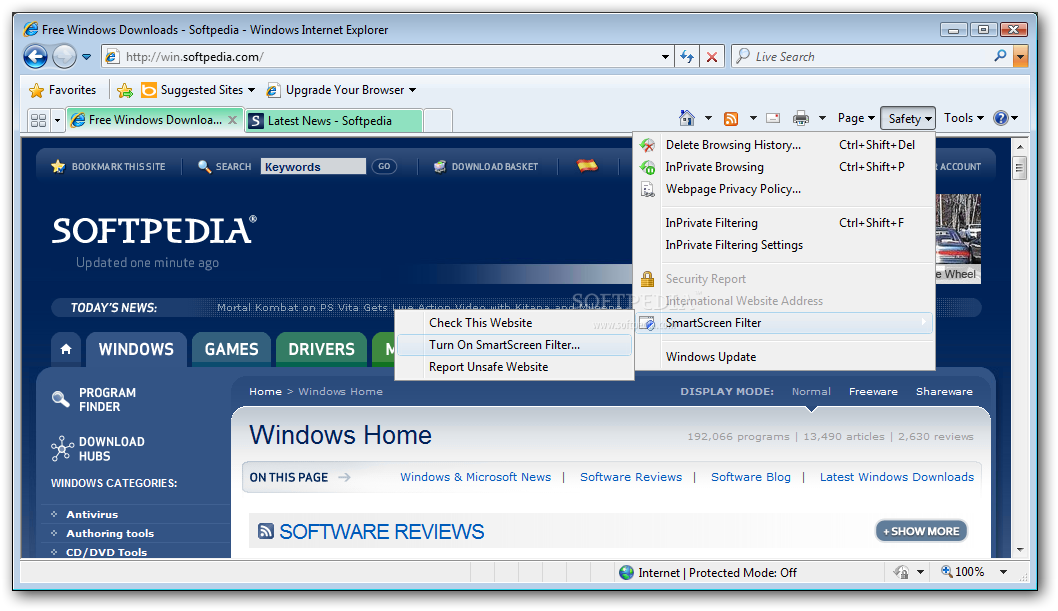Select the GAMES section tab
The height and width of the screenshot is (611, 1058).
(x=231, y=349)
